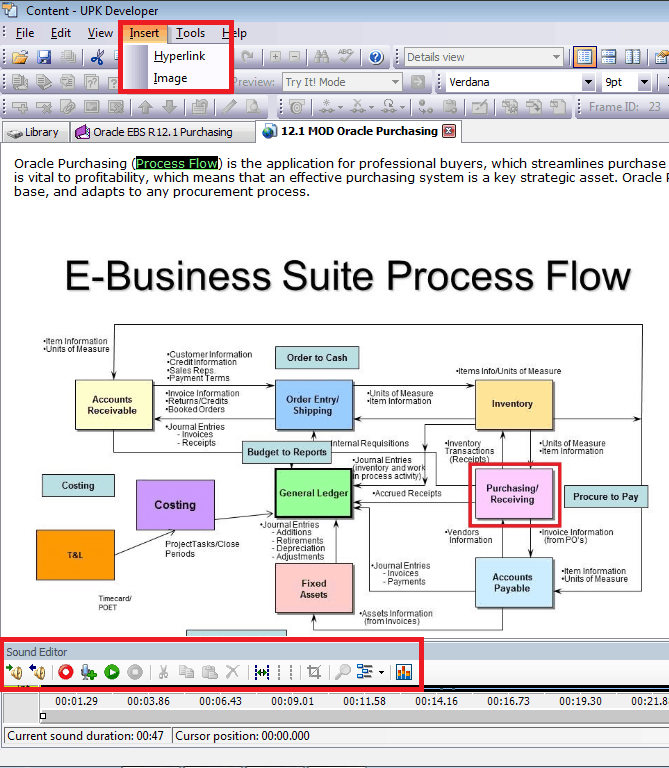
Task: Click the attachment paperclip icon
Action: click(67, 107)
